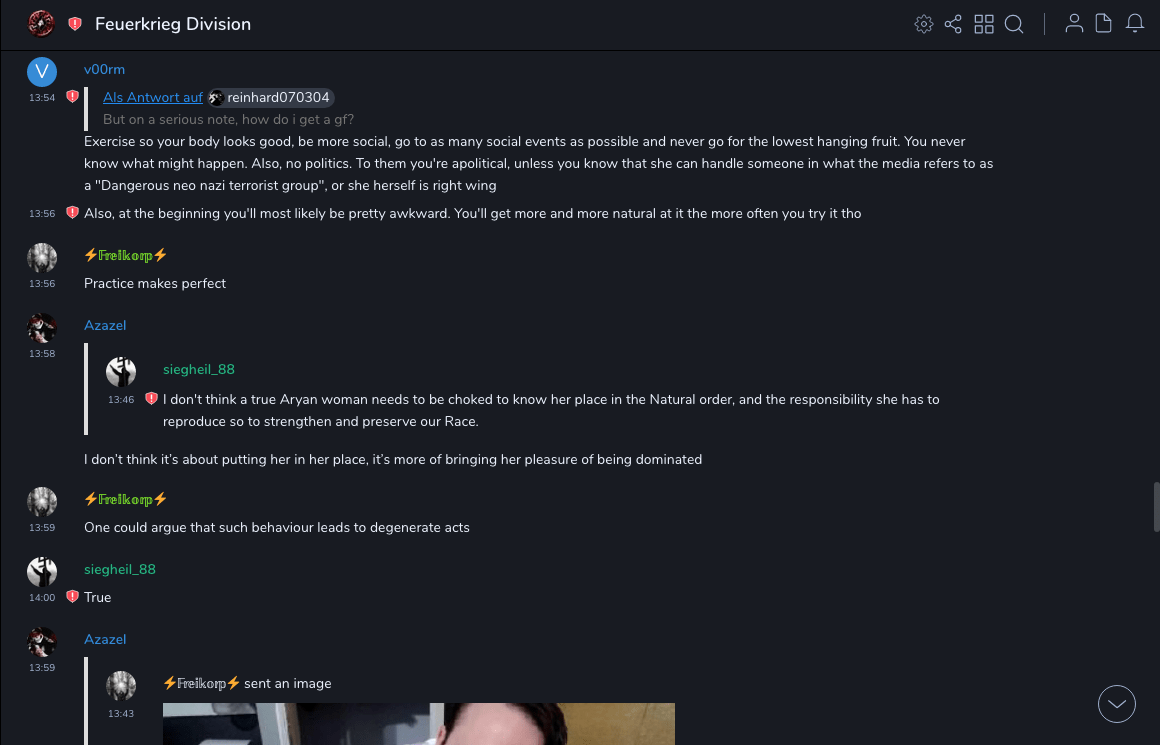Image resolution: width=1160 pixels, height=745 pixels.
Task: Open message search with the magnifier icon
Action: [1014, 24]
